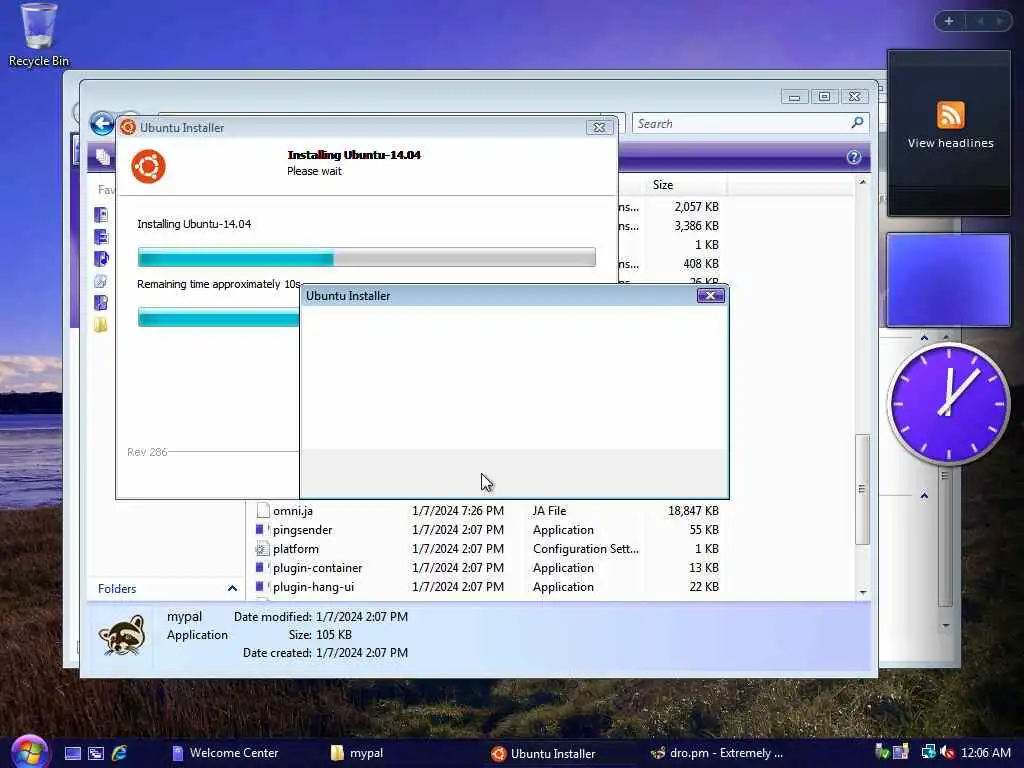Select the plugin-container application icon

261,568
